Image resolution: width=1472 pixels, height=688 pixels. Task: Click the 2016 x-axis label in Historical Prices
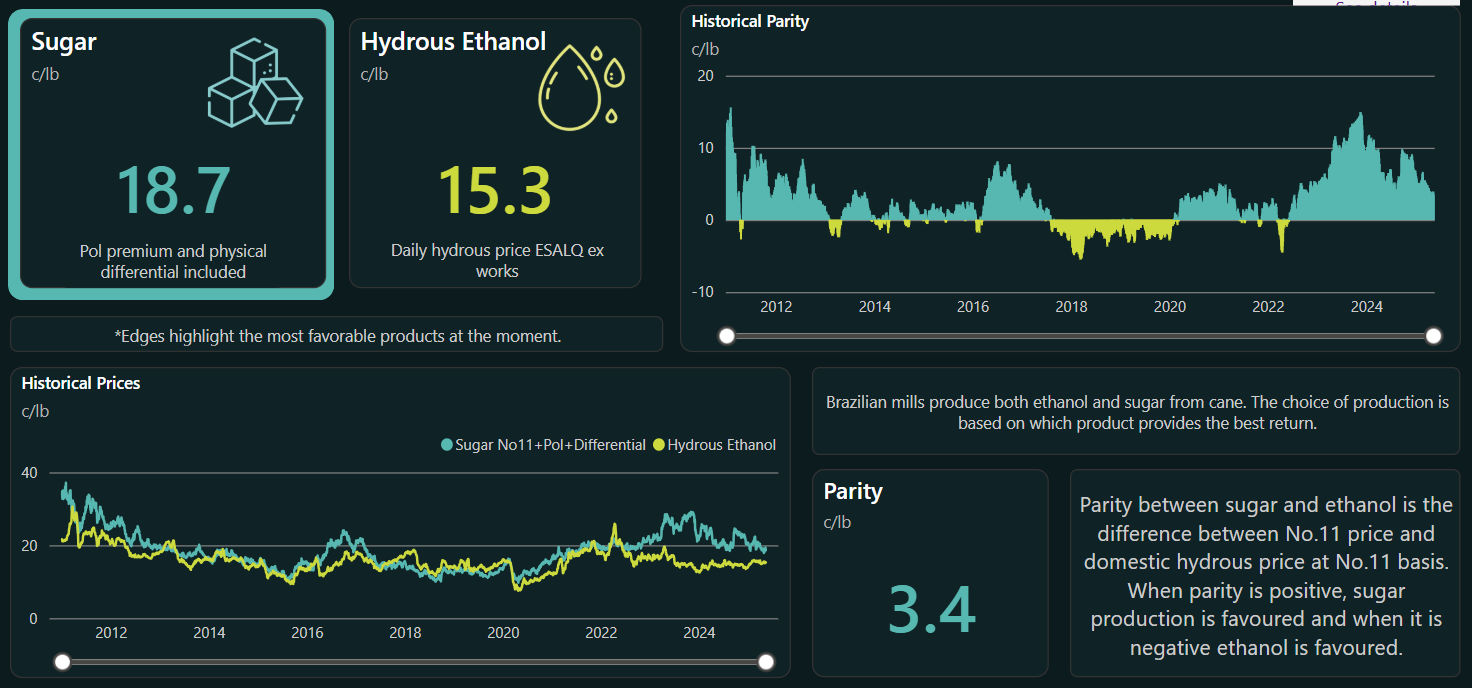307,632
